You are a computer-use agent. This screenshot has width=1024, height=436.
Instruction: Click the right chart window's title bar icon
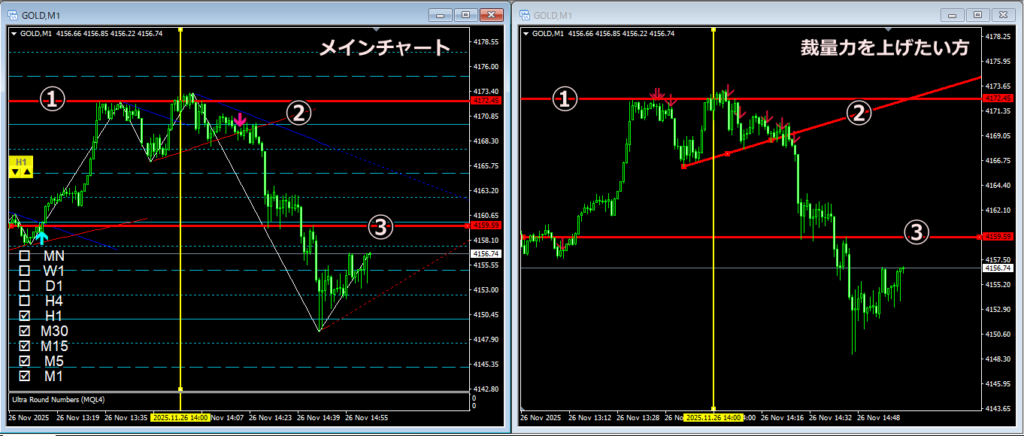point(526,14)
